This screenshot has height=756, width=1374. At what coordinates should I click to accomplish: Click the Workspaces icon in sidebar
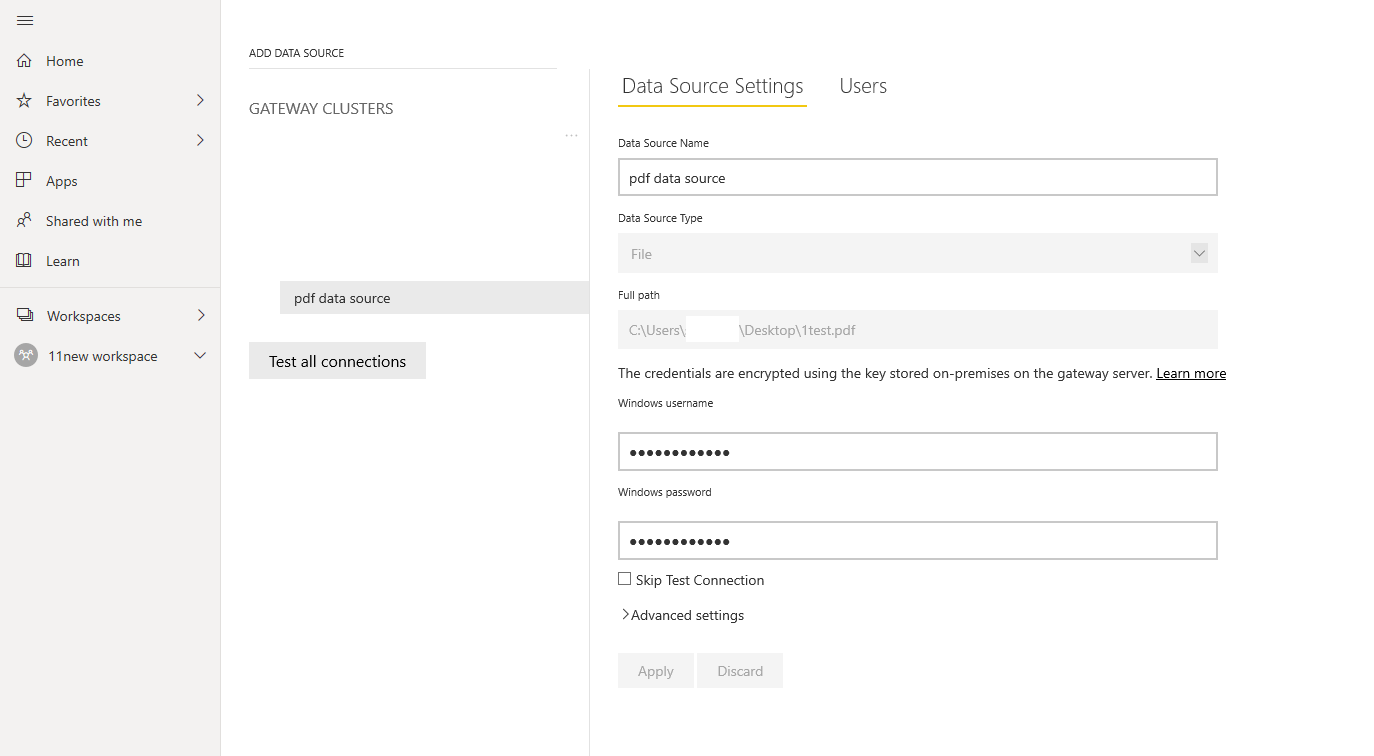pyautogui.click(x=25, y=316)
